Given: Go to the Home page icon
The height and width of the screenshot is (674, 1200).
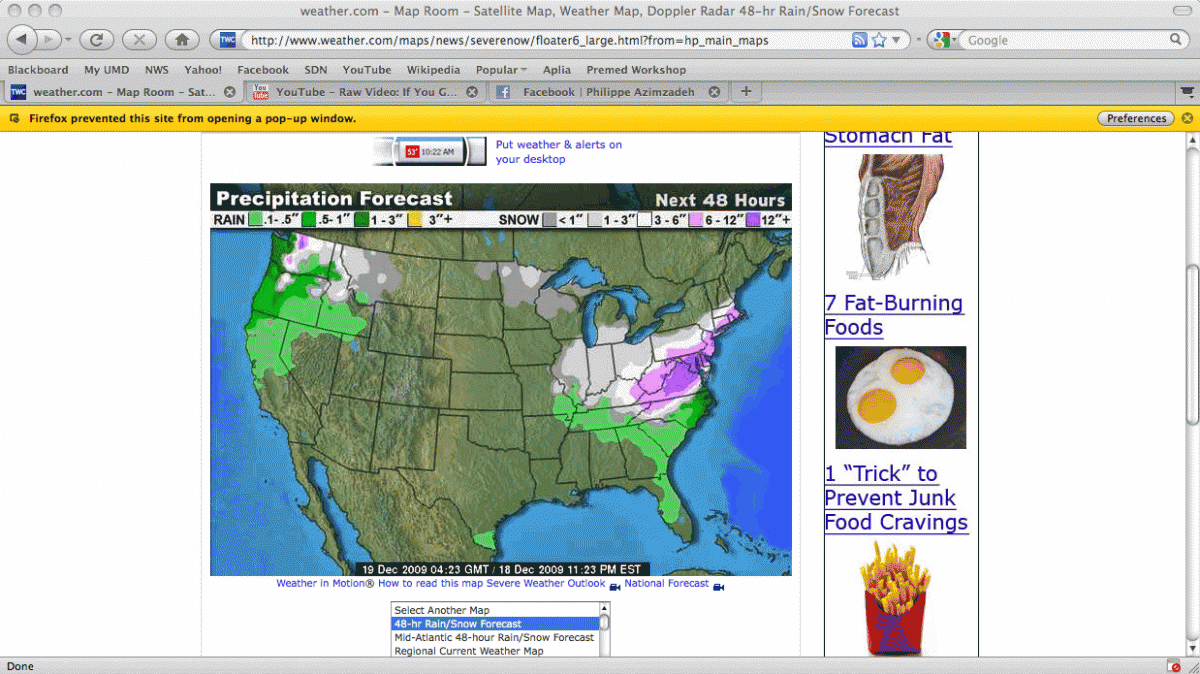Looking at the screenshot, I should point(181,40).
